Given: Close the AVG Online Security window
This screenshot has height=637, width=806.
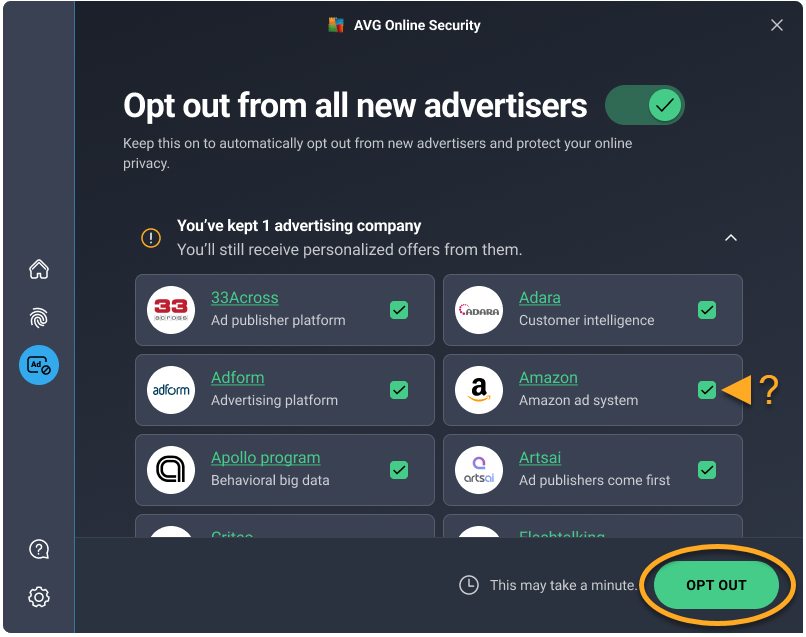Looking at the screenshot, I should tap(777, 25).
